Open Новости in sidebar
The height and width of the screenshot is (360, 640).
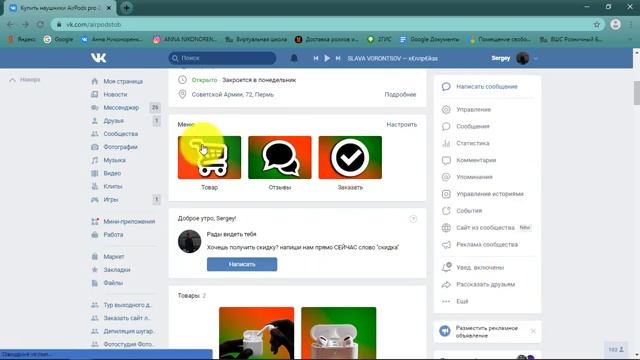coord(115,94)
